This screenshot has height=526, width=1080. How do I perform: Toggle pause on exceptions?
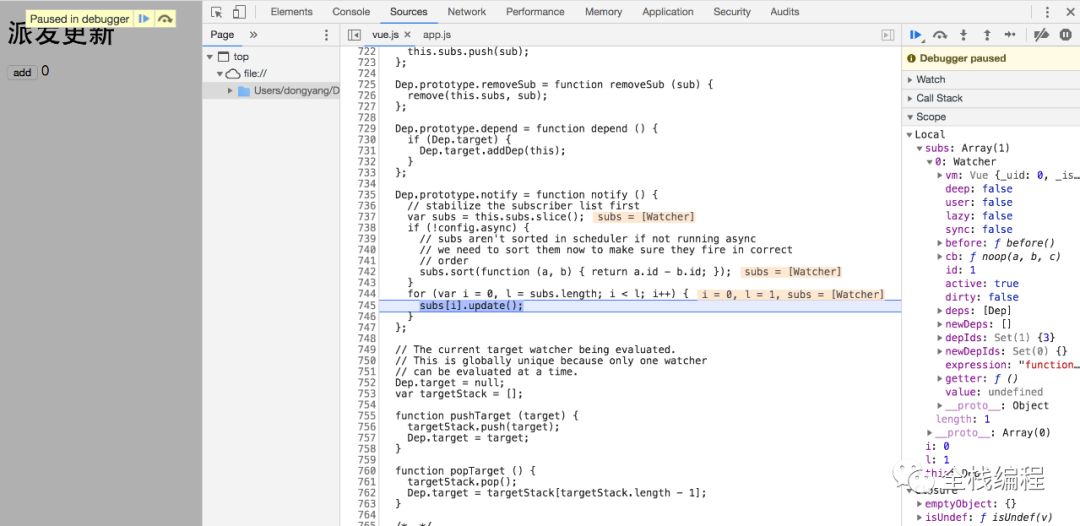click(x=1066, y=34)
